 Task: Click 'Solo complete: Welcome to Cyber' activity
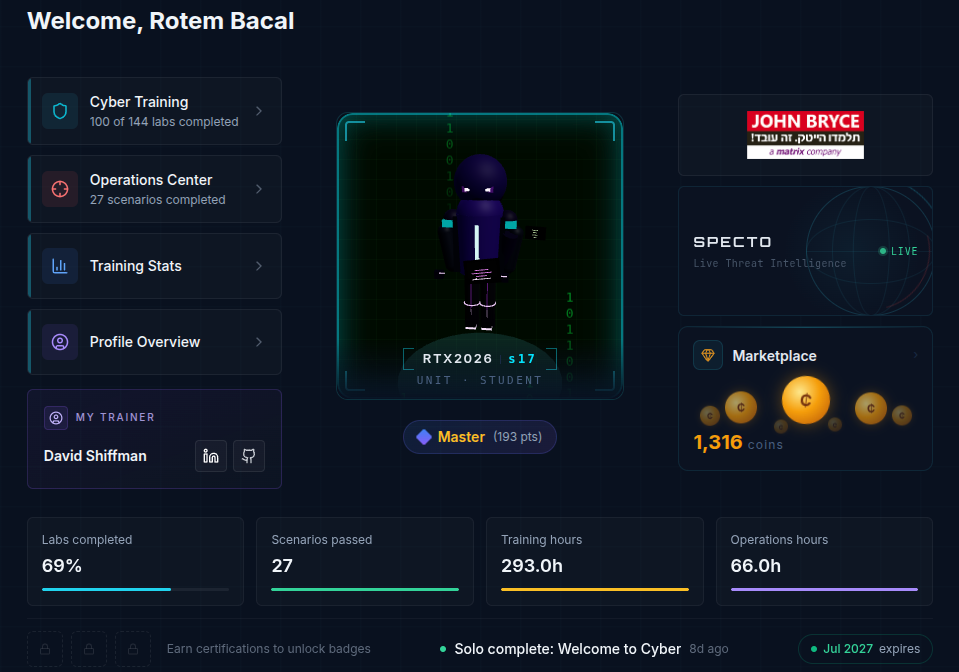(x=567, y=649)
